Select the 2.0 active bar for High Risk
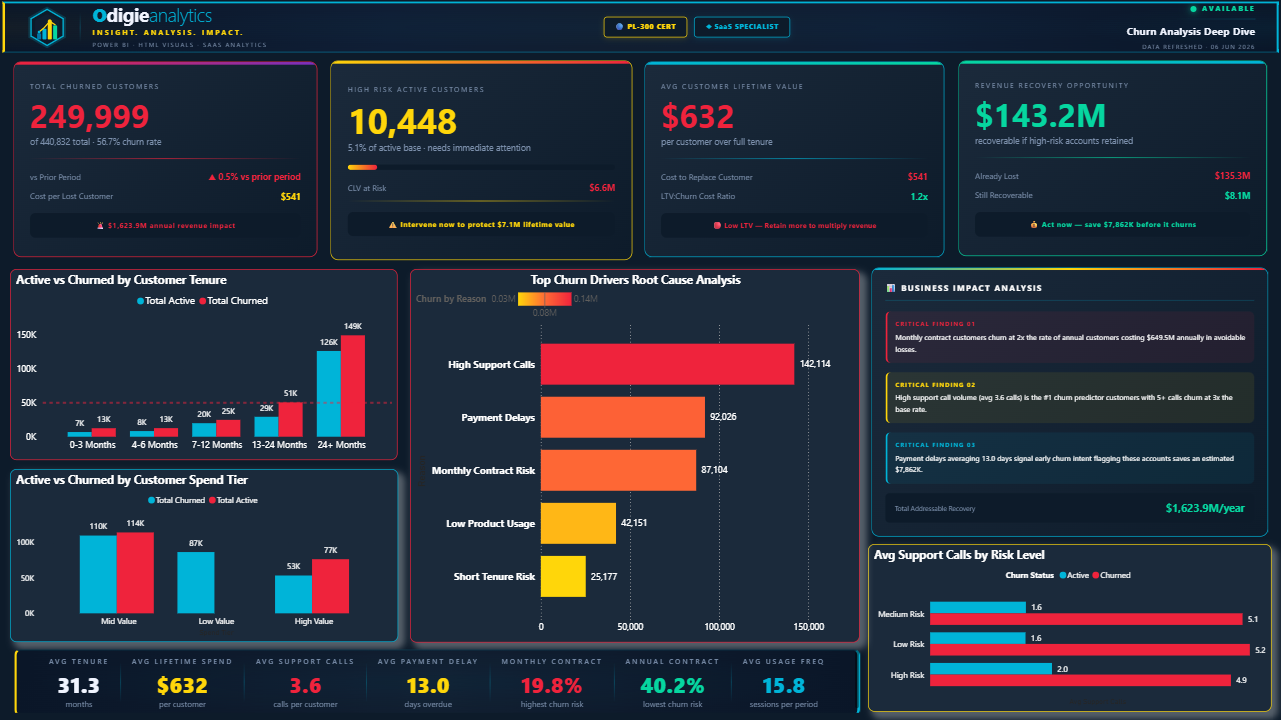The width and height of the screenshot is (1281, 720). pyautogui.click(x=991, y=669)
